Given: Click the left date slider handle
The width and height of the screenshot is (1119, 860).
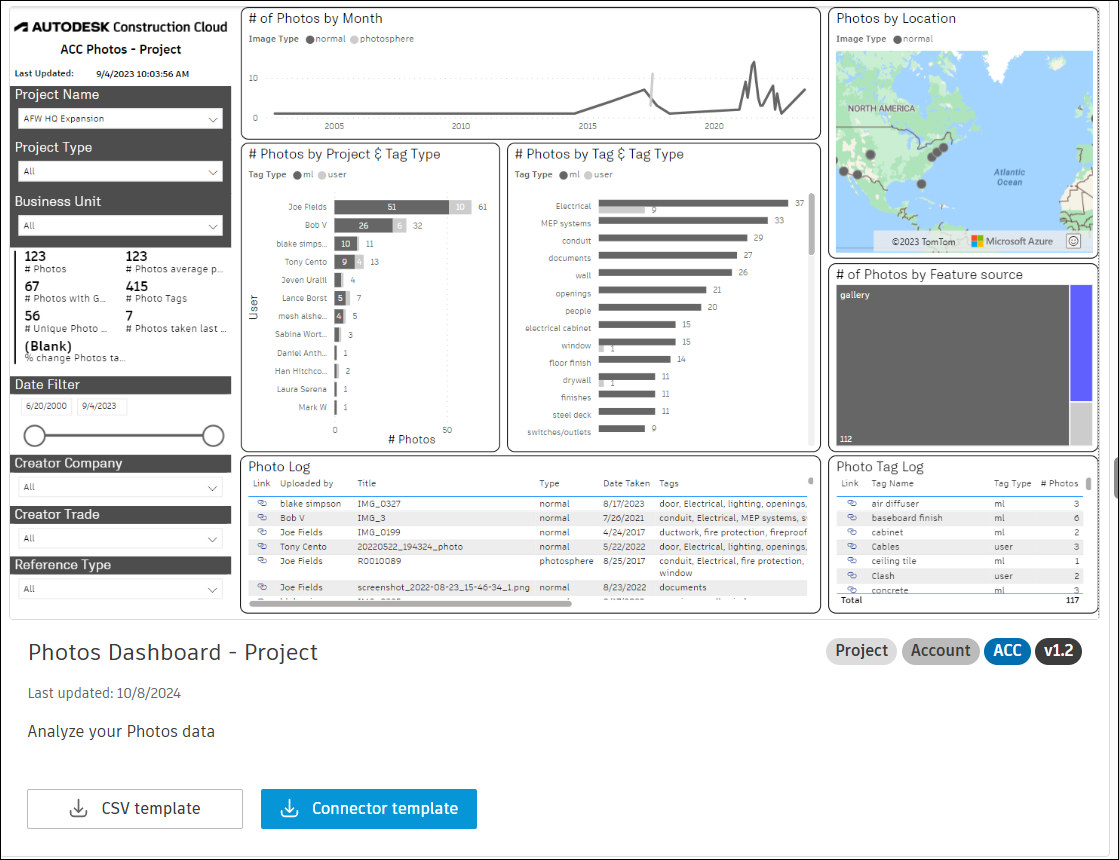Looking at the screenshot, I should (34, 435).
